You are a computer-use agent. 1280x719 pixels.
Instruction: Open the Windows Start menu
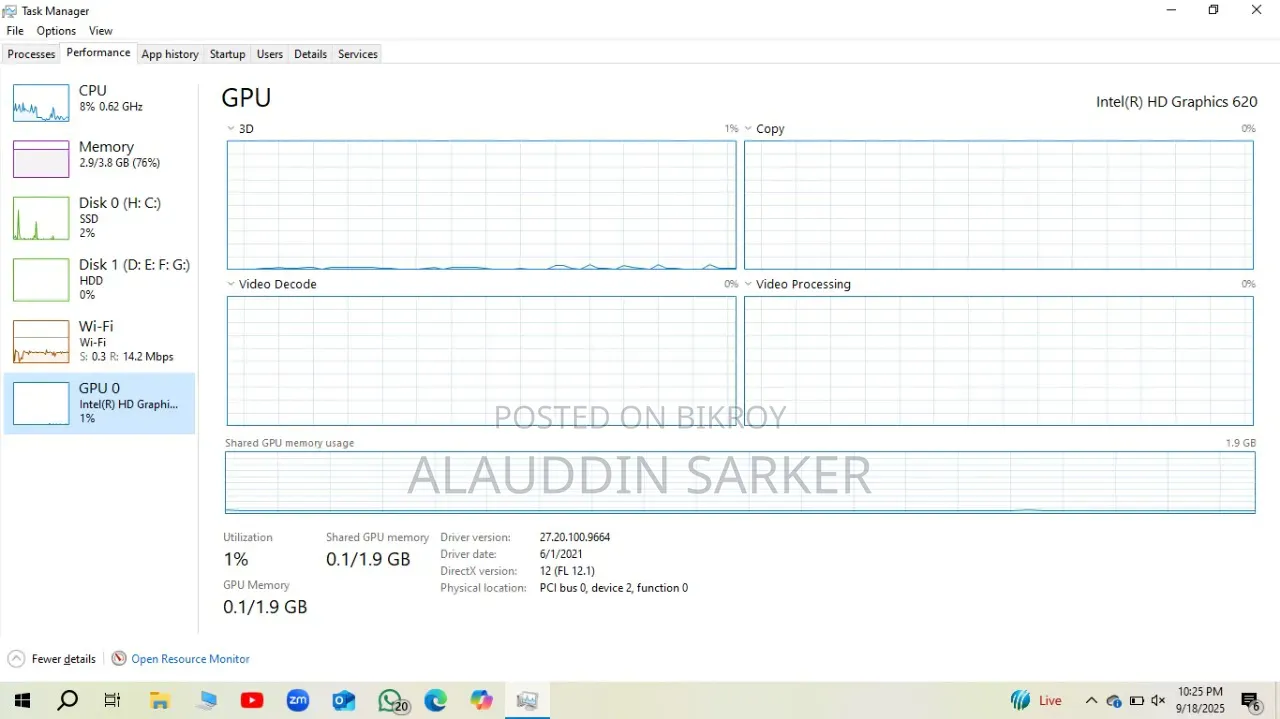21,701
